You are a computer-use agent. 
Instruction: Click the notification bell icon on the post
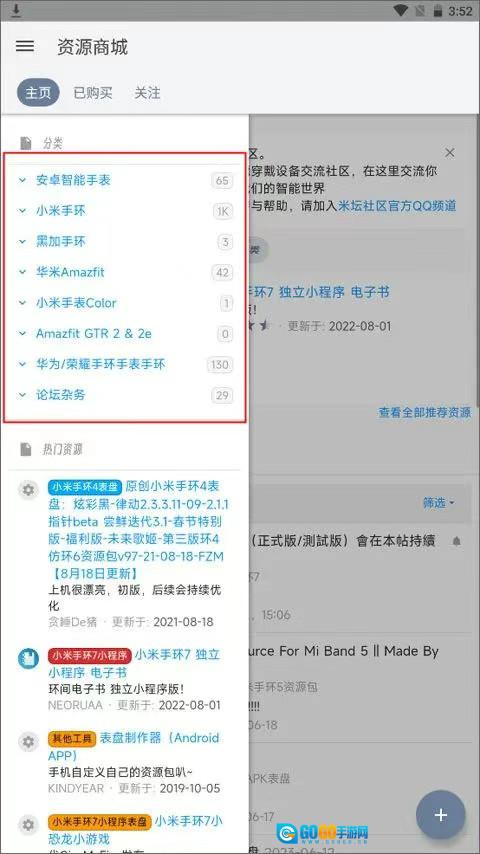457,541
